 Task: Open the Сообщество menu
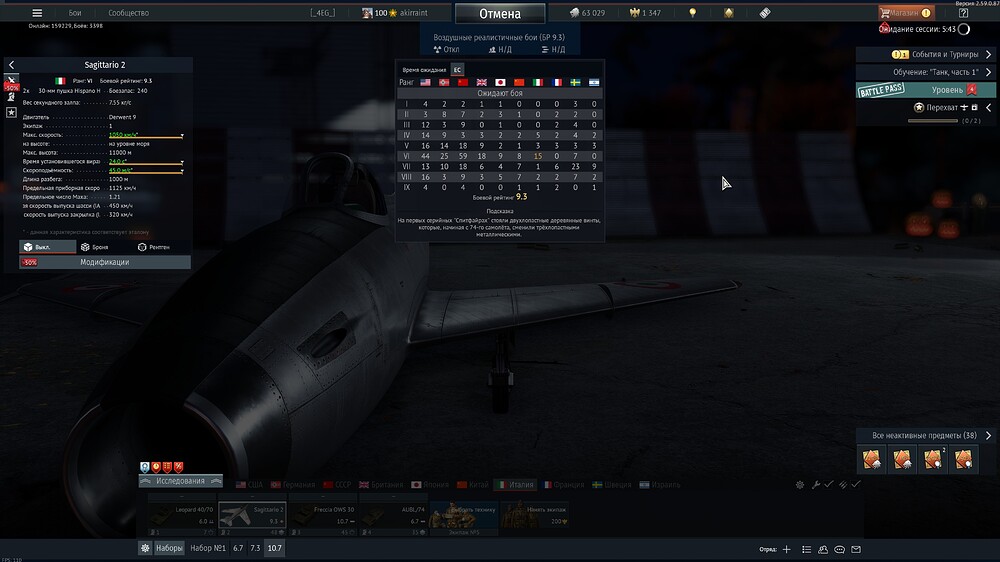[128, 13]
